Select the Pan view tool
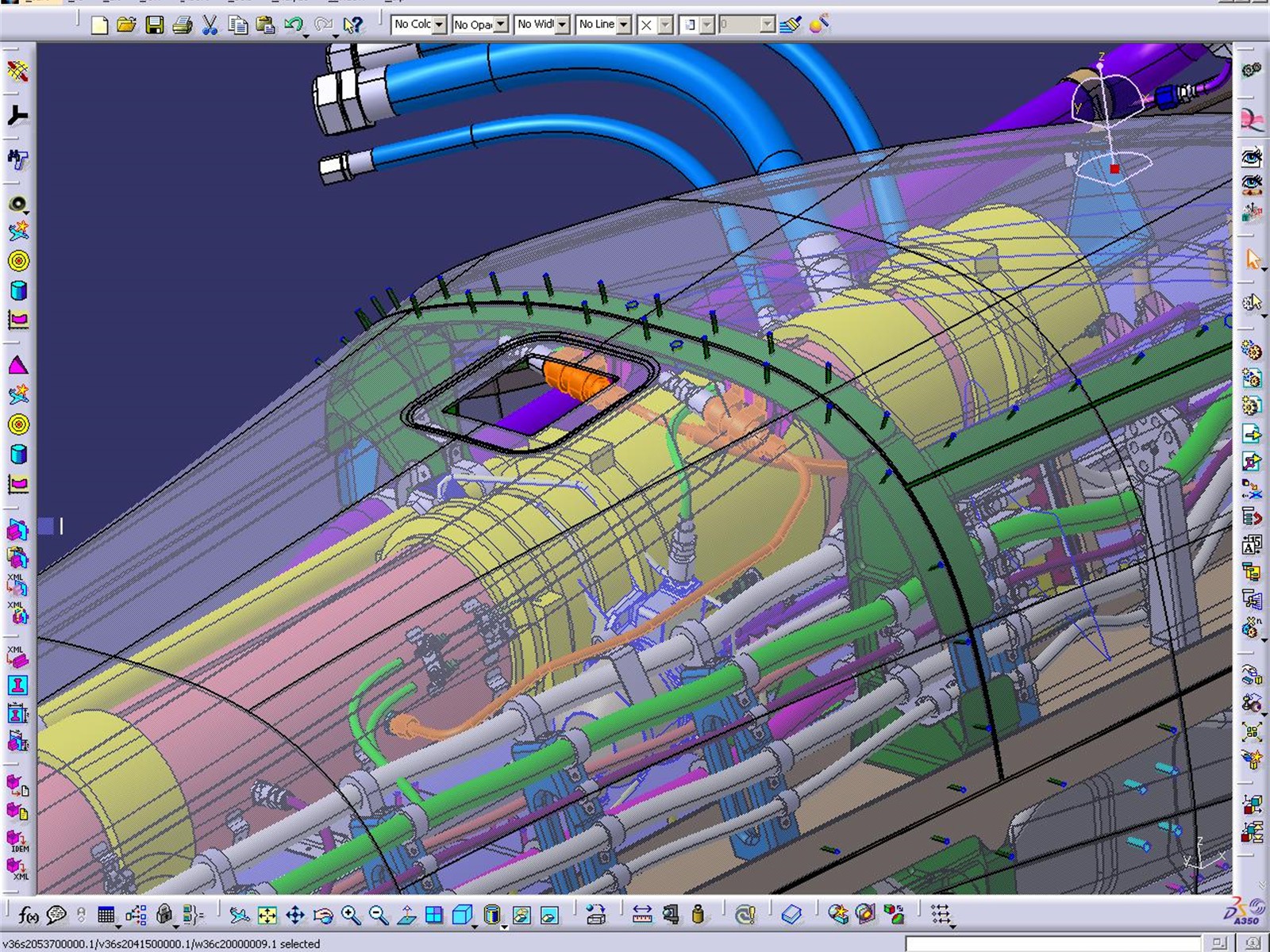The height and width of the screenshot is (952, 1270). [x=295, y=916]
